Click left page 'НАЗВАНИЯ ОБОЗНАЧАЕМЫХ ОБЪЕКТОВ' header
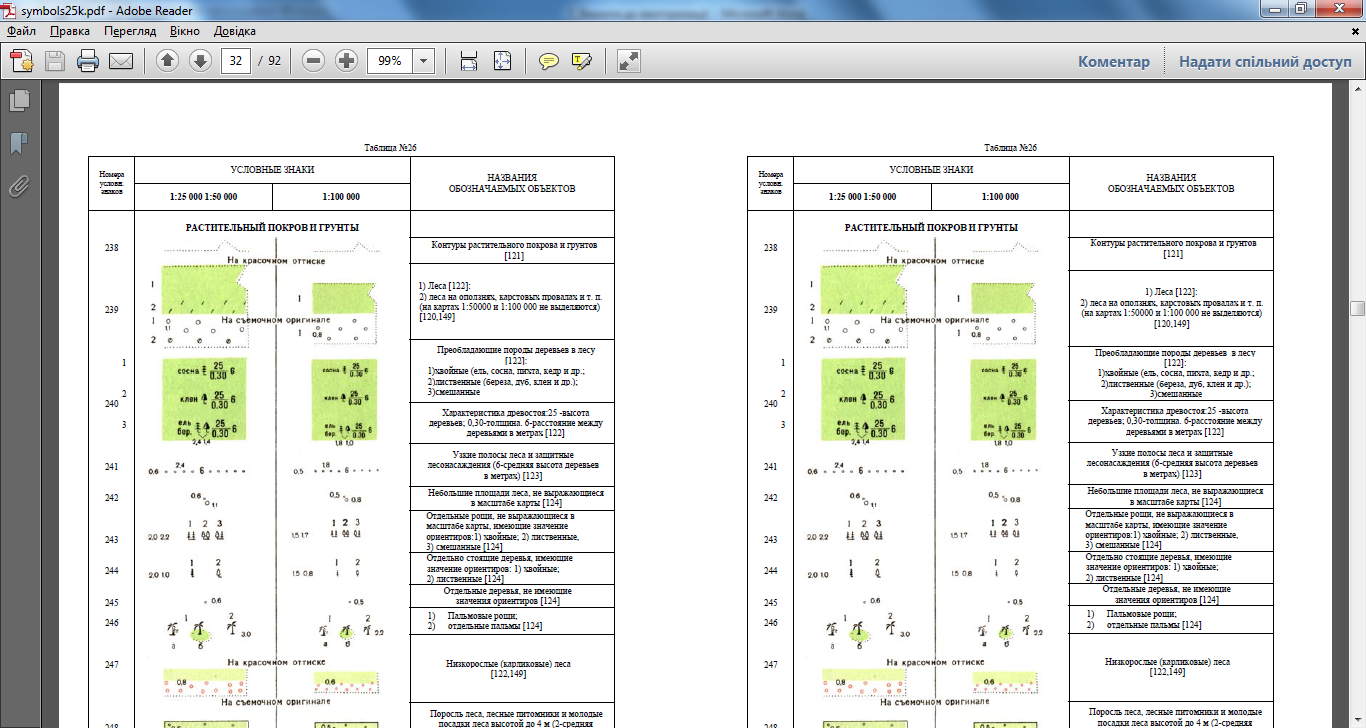The height and width of the screenshot is (728, 1366). 512,182
